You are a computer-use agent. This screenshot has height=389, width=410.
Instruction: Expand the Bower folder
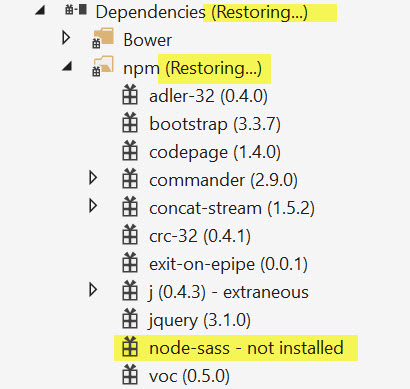(x=66, y=38)
